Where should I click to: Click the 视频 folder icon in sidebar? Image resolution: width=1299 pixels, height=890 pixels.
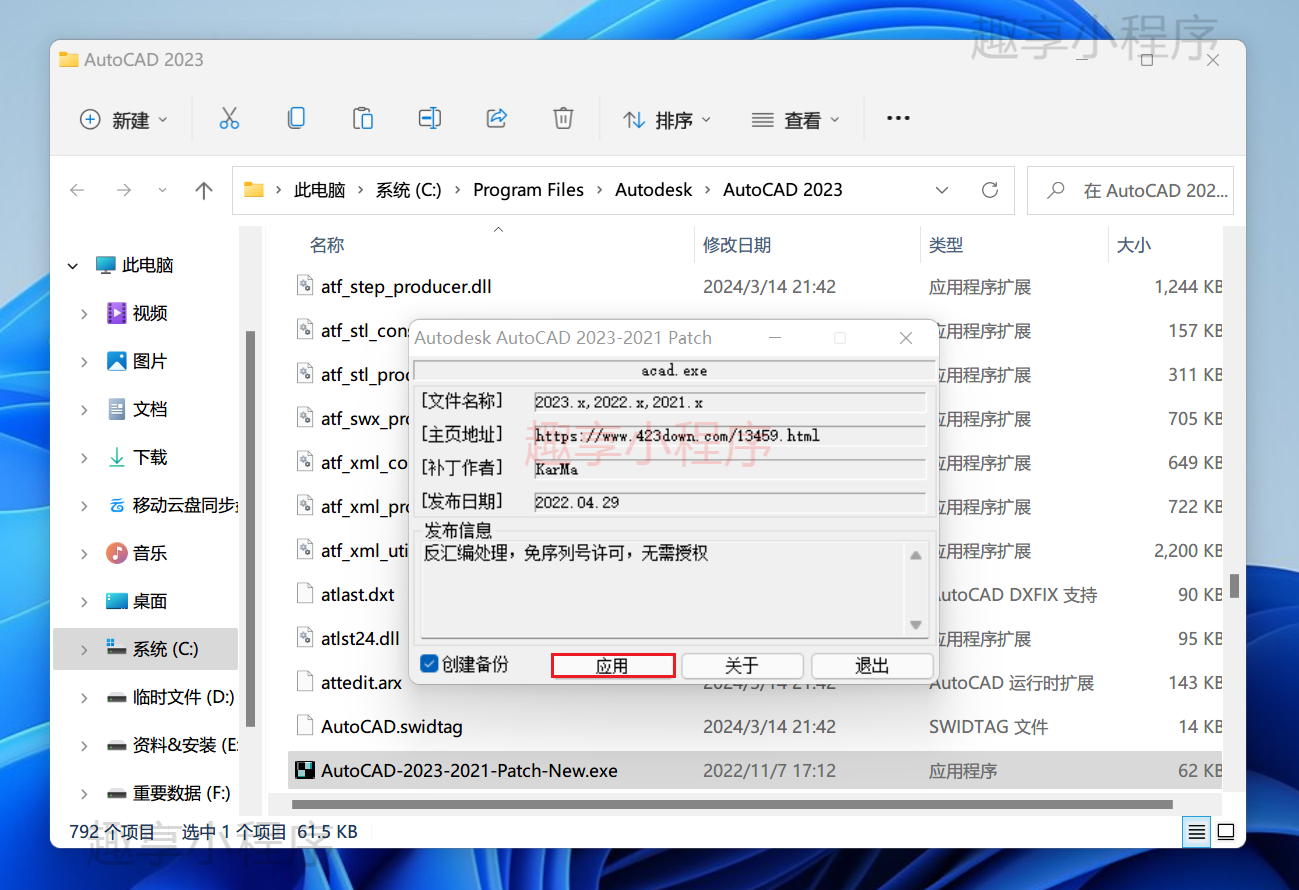[x=116, y=313]
